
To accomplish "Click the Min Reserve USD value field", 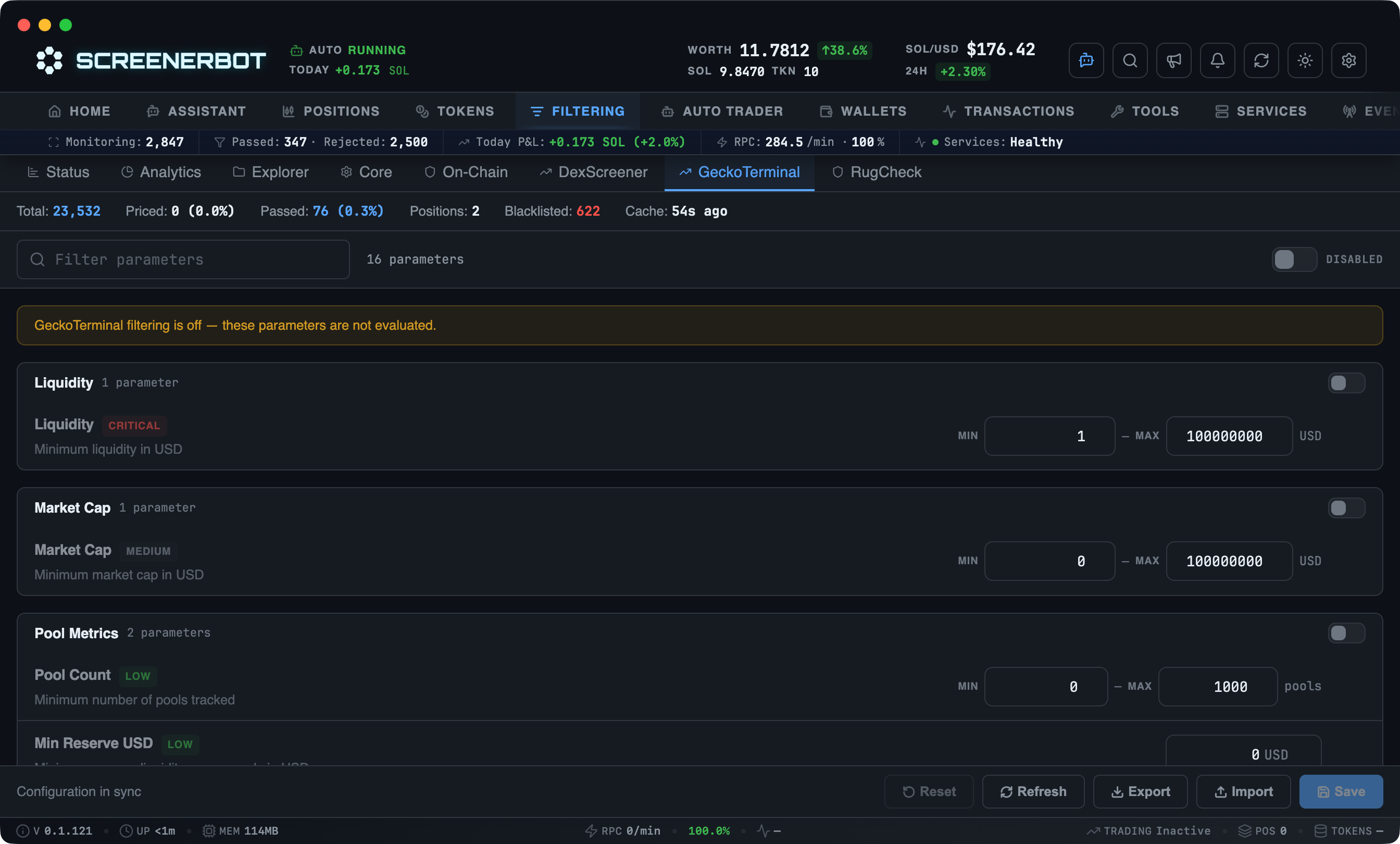I will pyautogui.click(x=1243, y=750).
